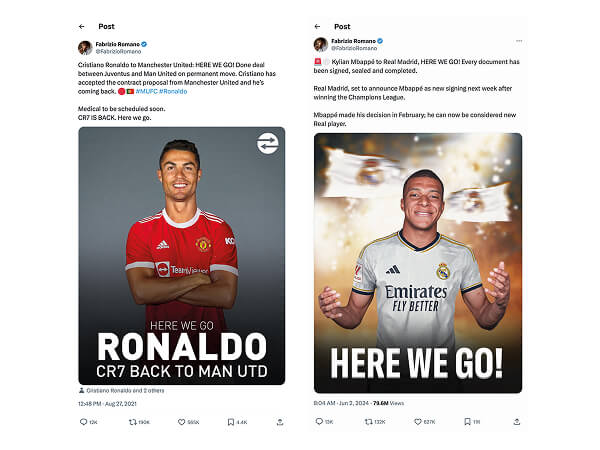This screenshot has height=450, width=600.
Task: Open the three-dot more menu on right post
Action: (x=519, y=41)
